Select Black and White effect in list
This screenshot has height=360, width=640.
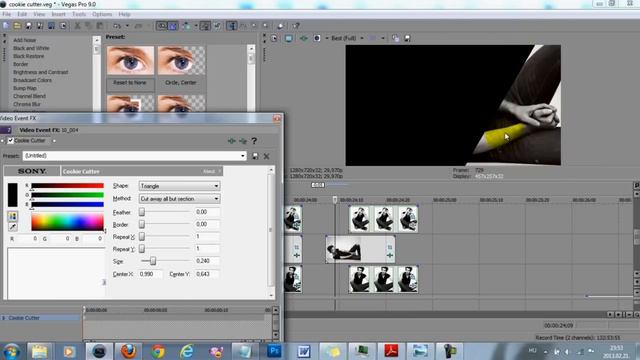click(31, 48)
